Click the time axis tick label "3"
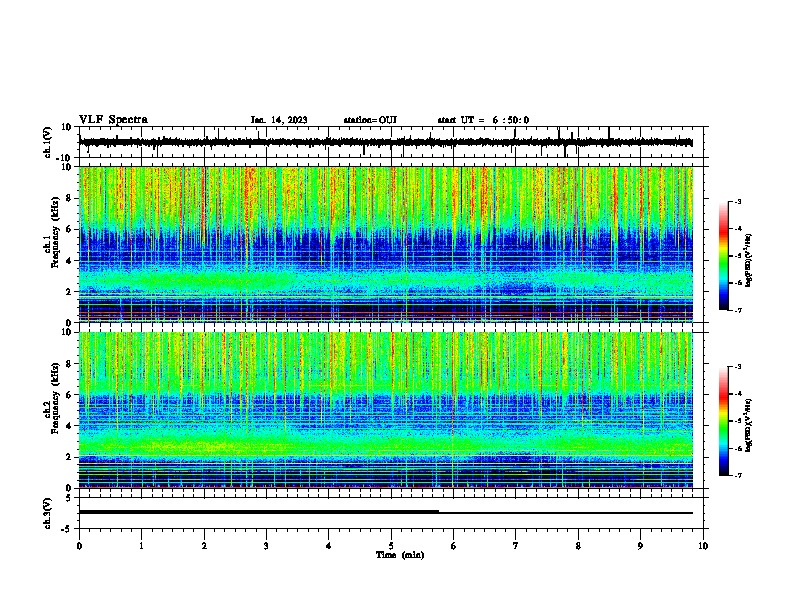This screenshot has width=792, height=612. point(266,546)
